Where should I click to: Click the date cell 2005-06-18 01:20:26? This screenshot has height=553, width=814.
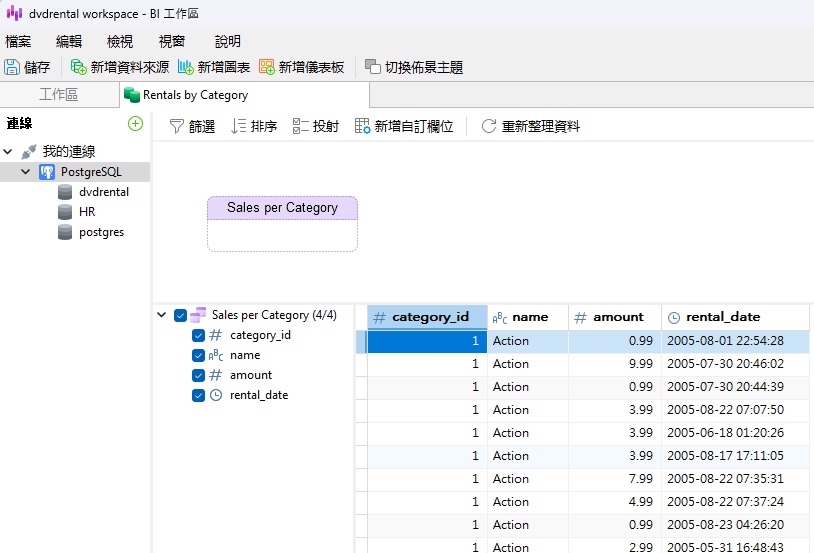click(x=735, y=433)
